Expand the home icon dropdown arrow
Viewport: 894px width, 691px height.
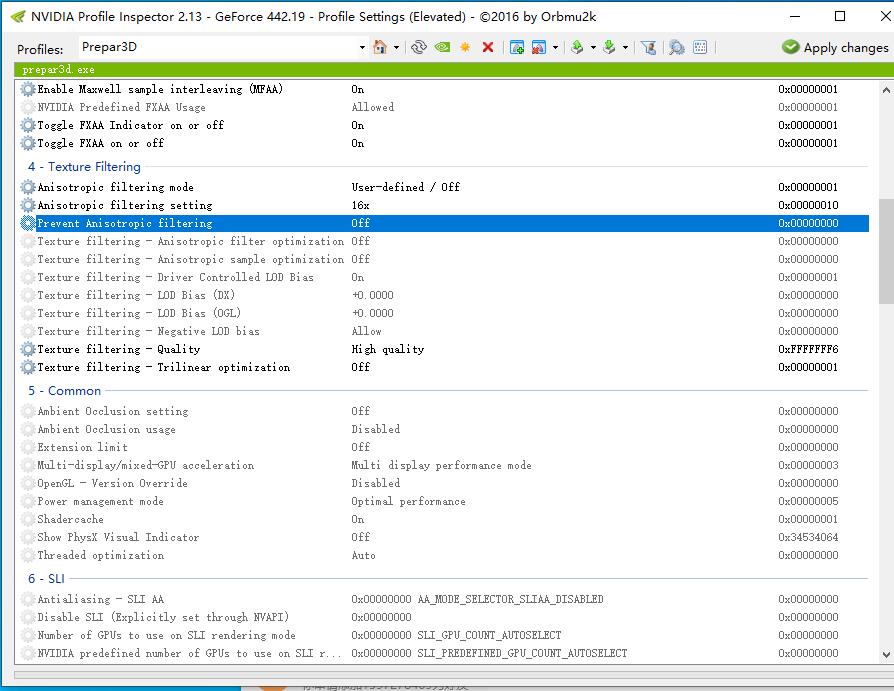(x=396, y=47)
